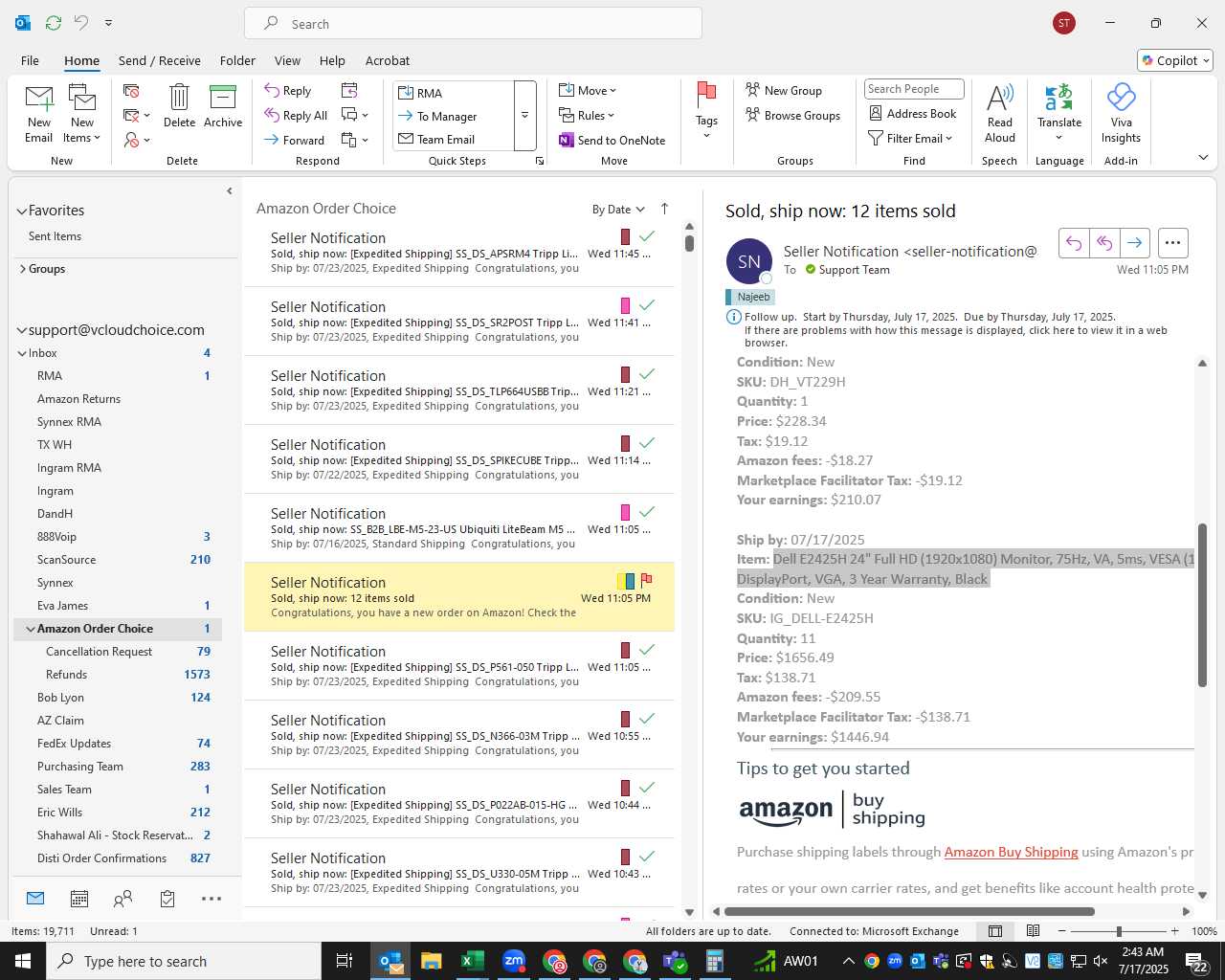
Task: Open Viva Insights add-in
Action: 1121,112
